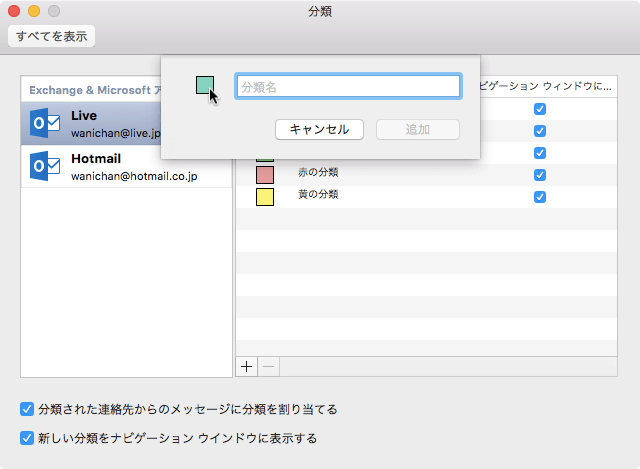Select the 赤の分類 category name
Screen dimensions: 640x469
click(x=318, y=172)
